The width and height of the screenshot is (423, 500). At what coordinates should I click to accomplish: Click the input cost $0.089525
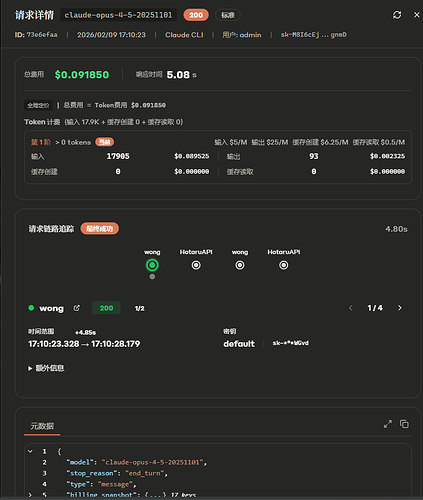(192, 156)
